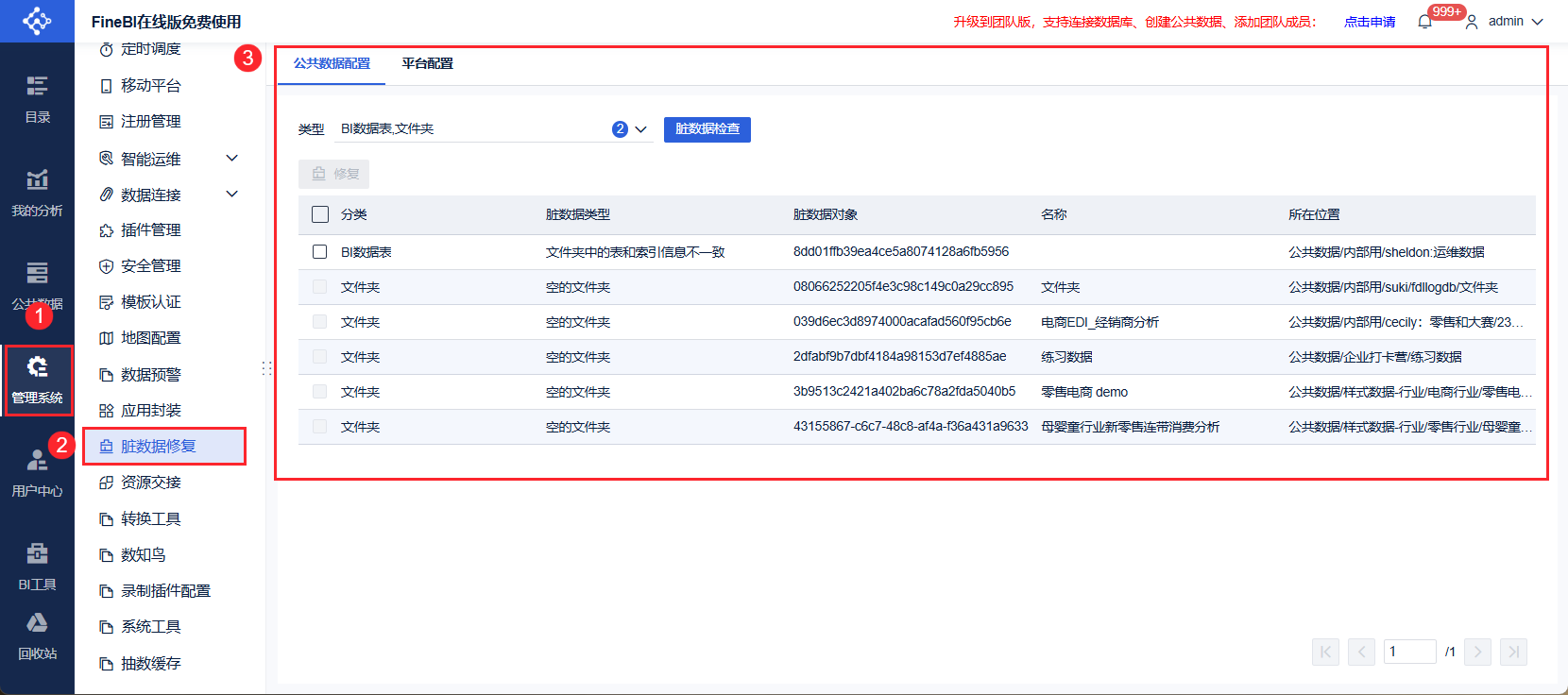
Task: Open the BI工具 sidebar item
Action: coord(37,567)
